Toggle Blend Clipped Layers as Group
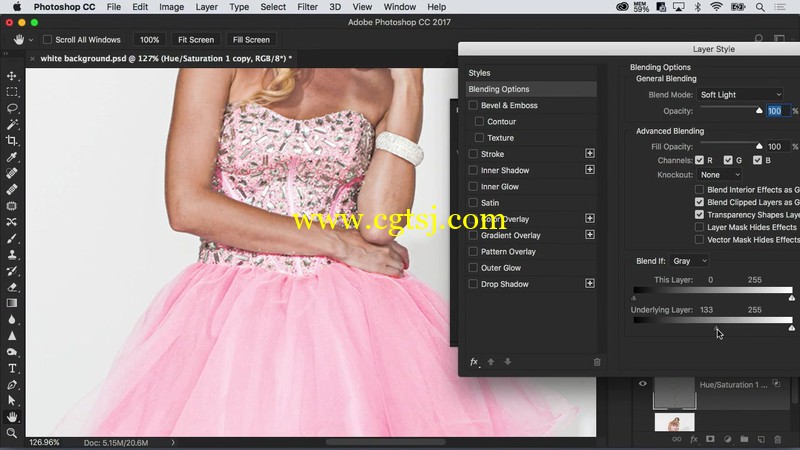 point(699,202)
